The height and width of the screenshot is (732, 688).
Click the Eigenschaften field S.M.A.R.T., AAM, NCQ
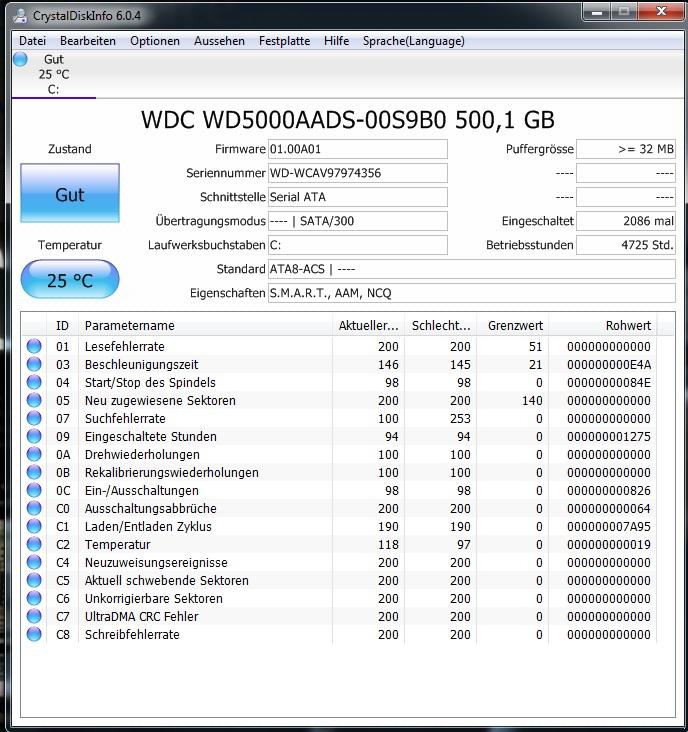472,293
